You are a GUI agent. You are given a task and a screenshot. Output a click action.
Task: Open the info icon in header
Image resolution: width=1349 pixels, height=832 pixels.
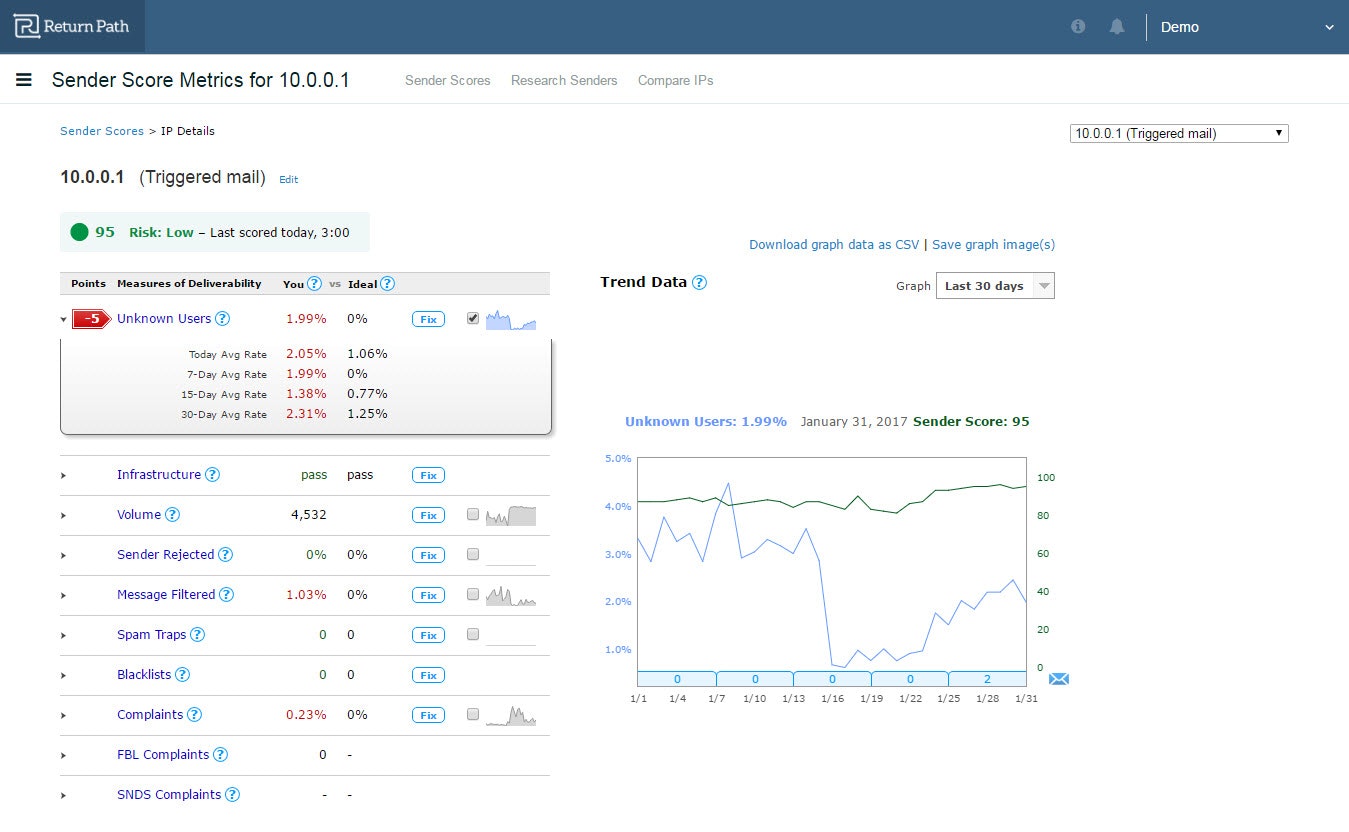pos(1078,27)
